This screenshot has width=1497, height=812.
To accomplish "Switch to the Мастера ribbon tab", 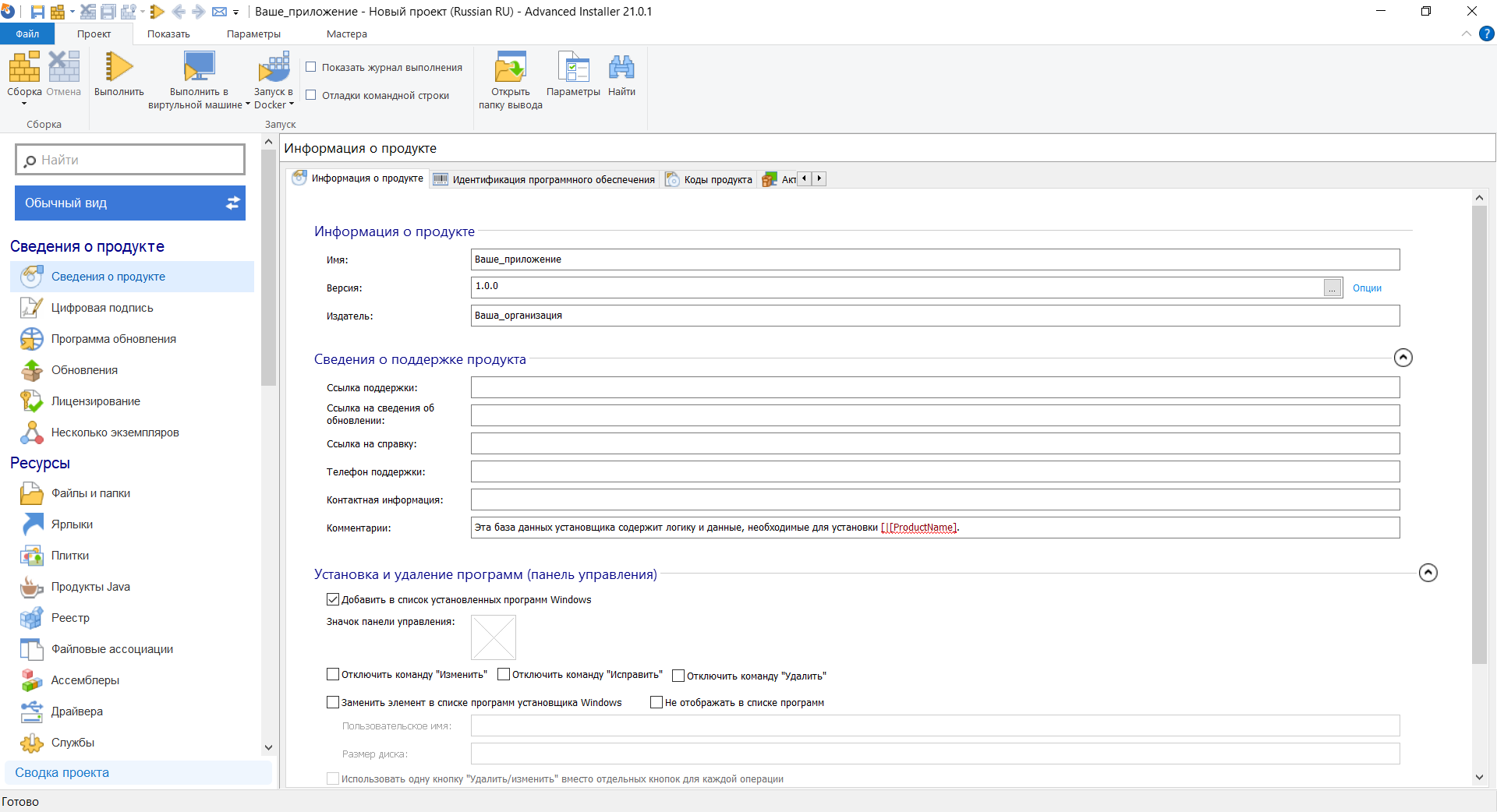I will pos(346,34).
